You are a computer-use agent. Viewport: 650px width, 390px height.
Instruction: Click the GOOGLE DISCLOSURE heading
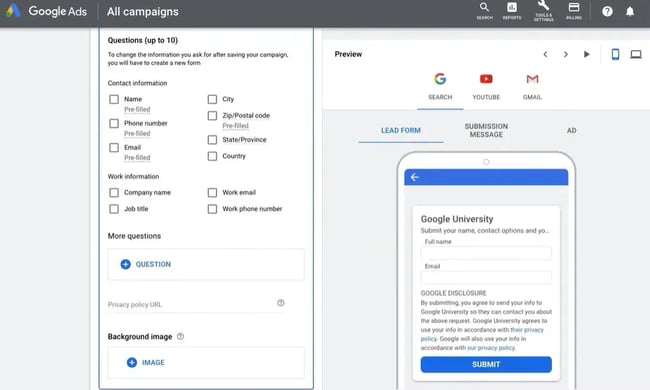pyautogui.click(x=454, y=293)
